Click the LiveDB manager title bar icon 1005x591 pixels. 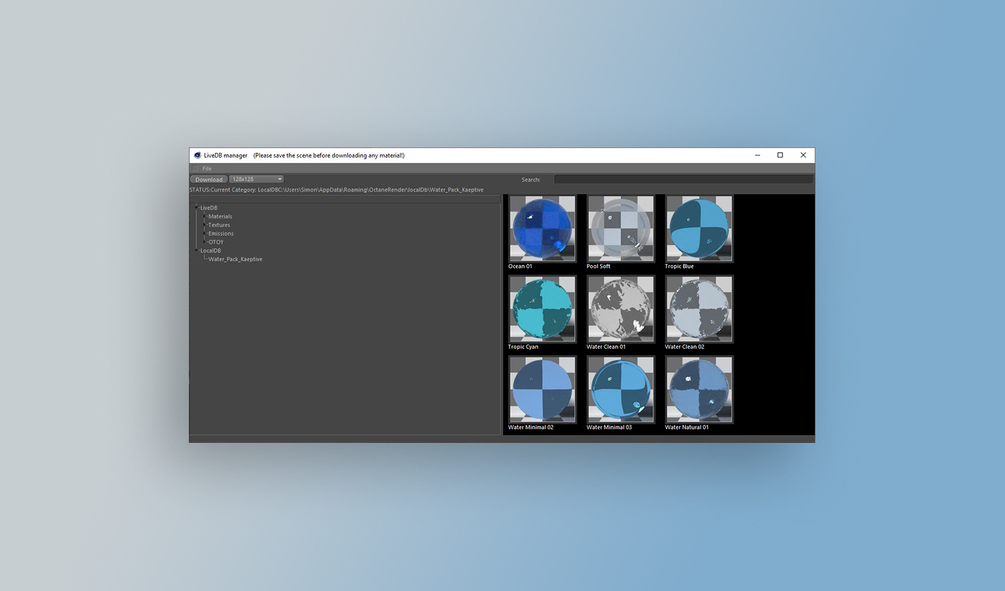pos(197,155)
